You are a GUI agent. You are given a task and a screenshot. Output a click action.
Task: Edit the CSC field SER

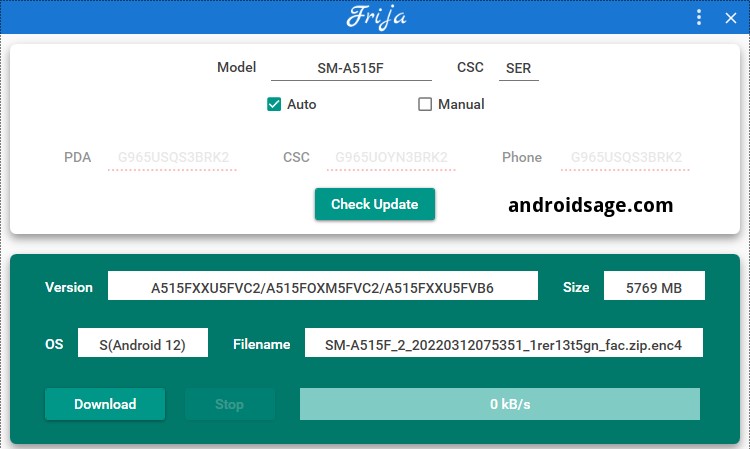518,68
